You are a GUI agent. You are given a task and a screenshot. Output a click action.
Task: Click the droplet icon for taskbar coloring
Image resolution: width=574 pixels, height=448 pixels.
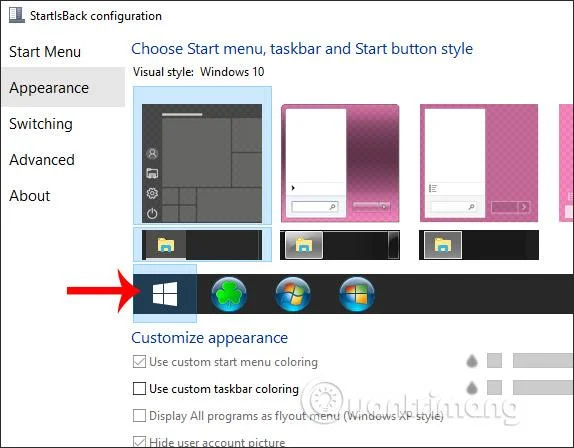coord(472,388)
